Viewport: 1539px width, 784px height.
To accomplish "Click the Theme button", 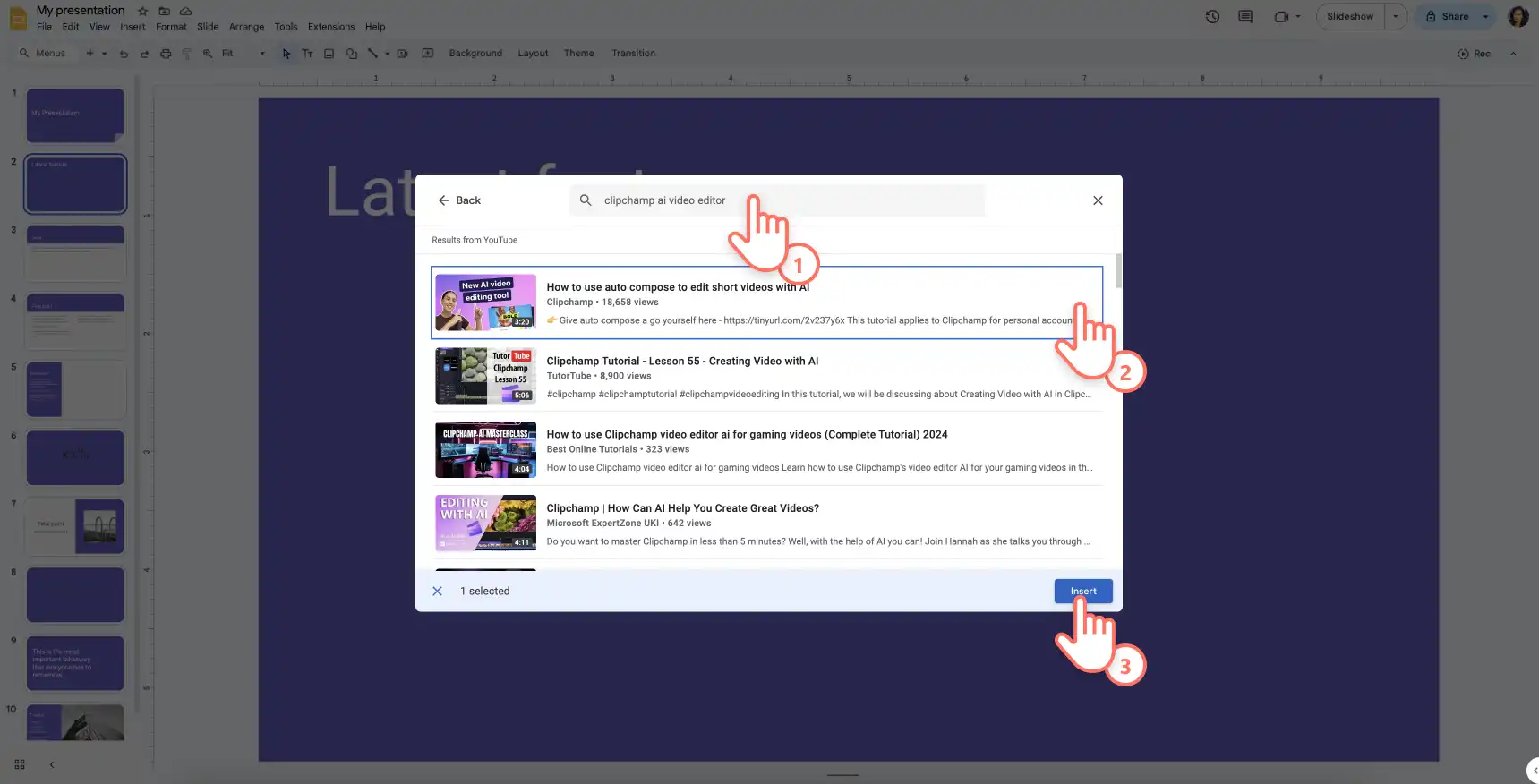I will click(578, 54).
